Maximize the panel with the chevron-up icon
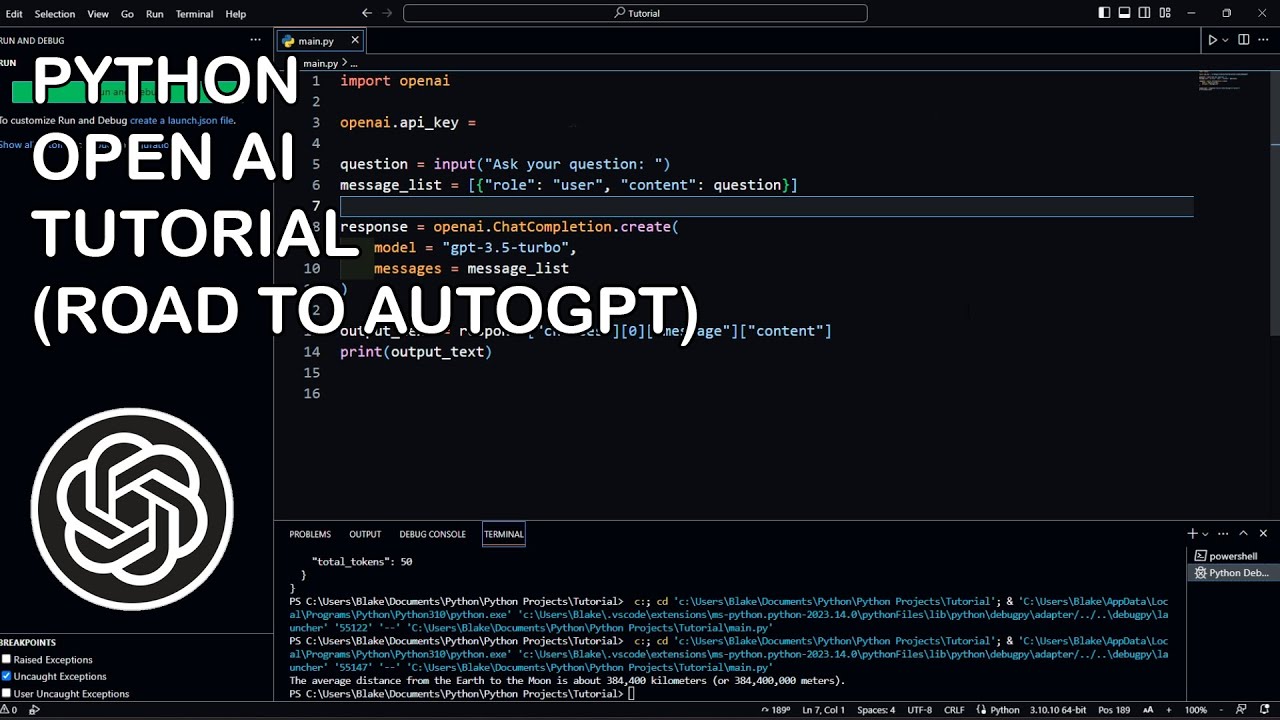The height and width of the screenshot is (720, 1280). click(x=1243, y=533)
